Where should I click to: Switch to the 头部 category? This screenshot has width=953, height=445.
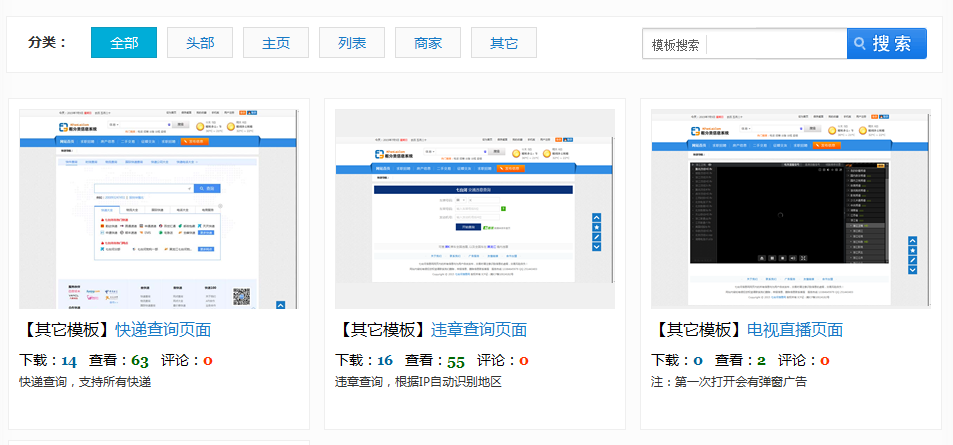tap(200, 43)
